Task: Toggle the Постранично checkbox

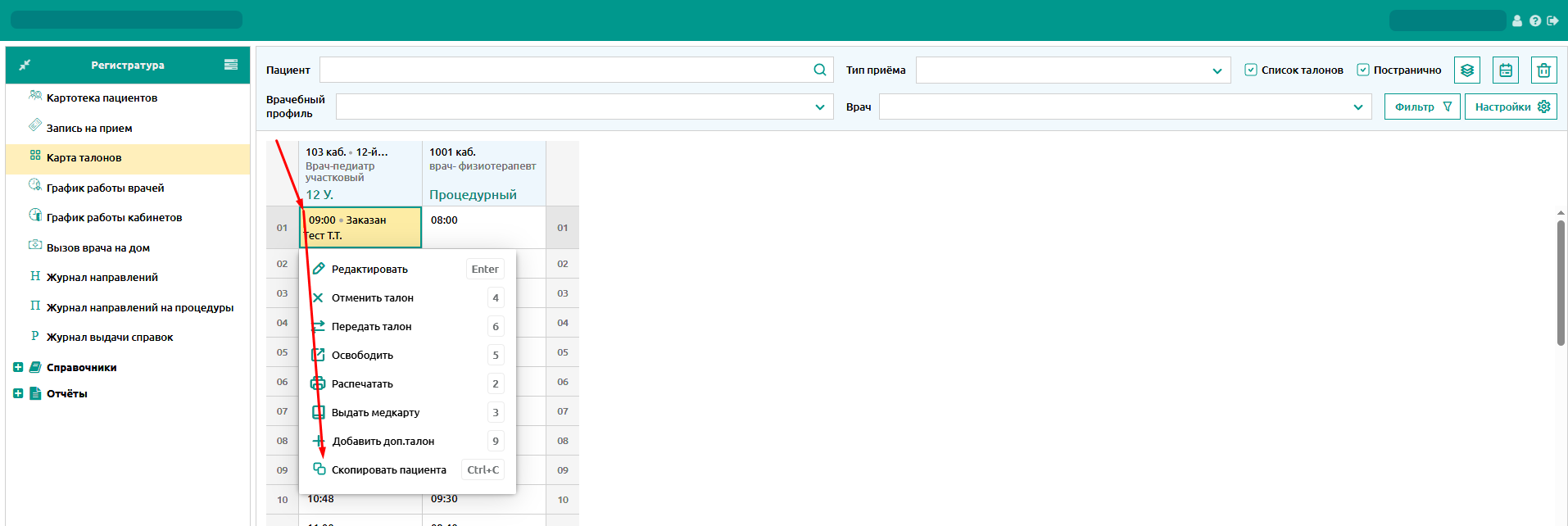Action: coord(1362,70)
